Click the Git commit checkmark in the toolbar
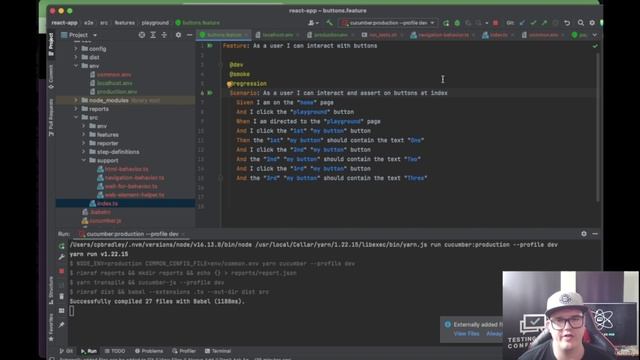The image size is (640, 360). (x=533, y=23)
